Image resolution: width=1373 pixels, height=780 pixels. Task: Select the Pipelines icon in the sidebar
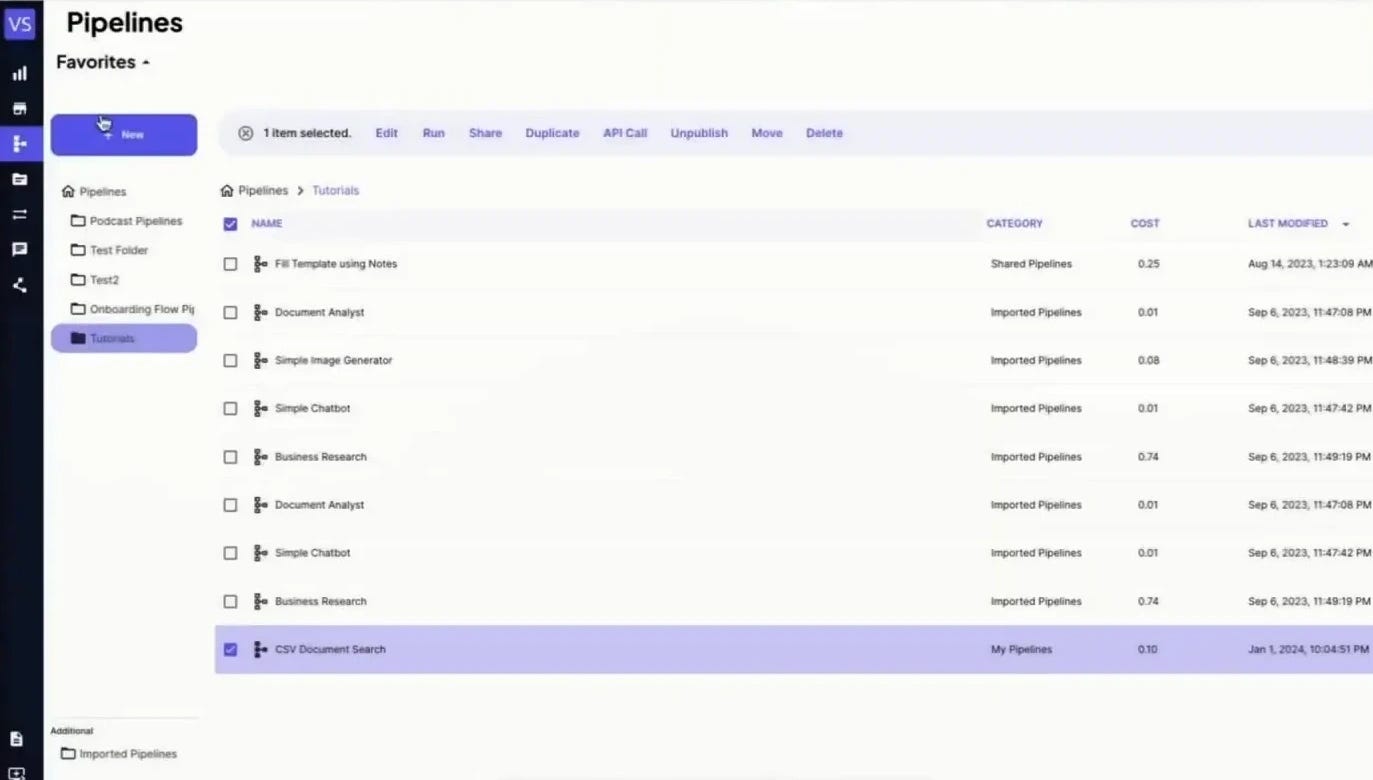20,143
